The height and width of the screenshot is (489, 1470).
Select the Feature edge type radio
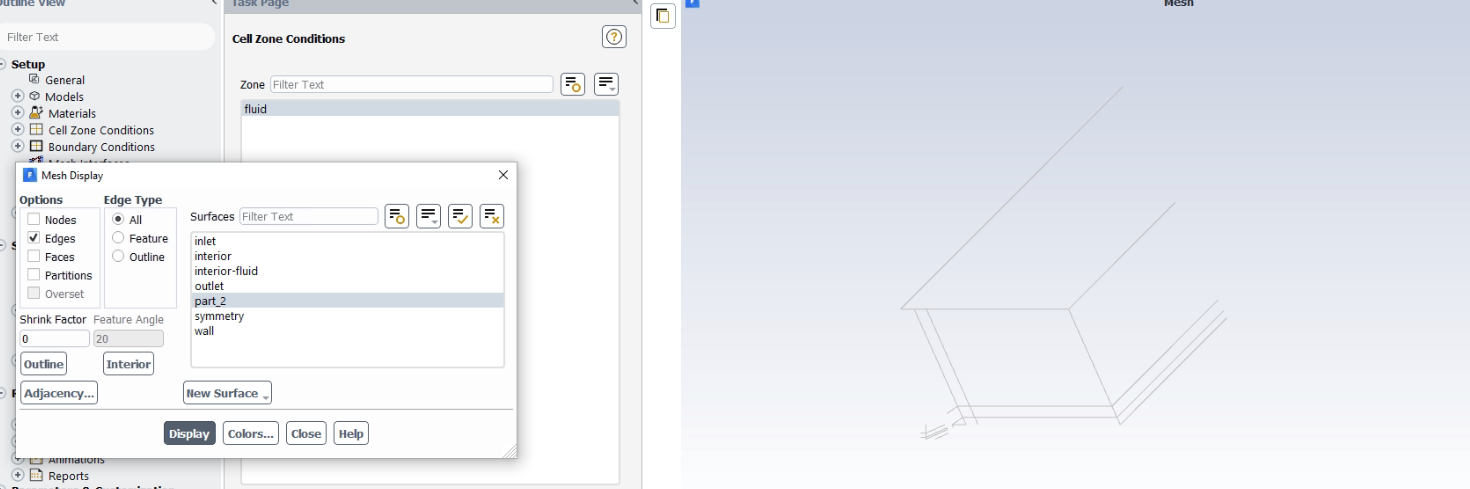point(118,238)
